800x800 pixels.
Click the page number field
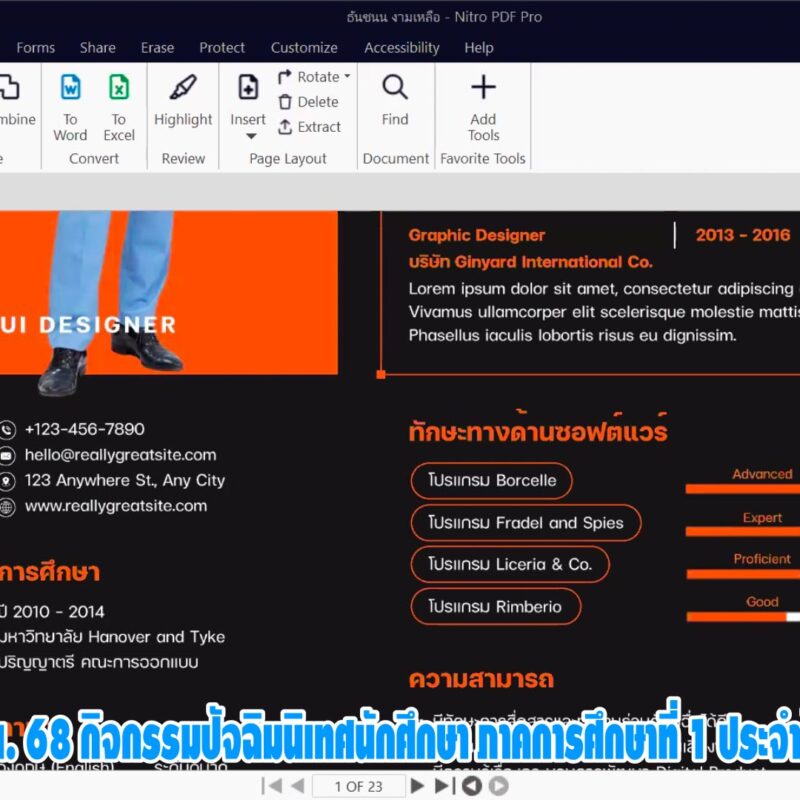(x=358, y=786)
